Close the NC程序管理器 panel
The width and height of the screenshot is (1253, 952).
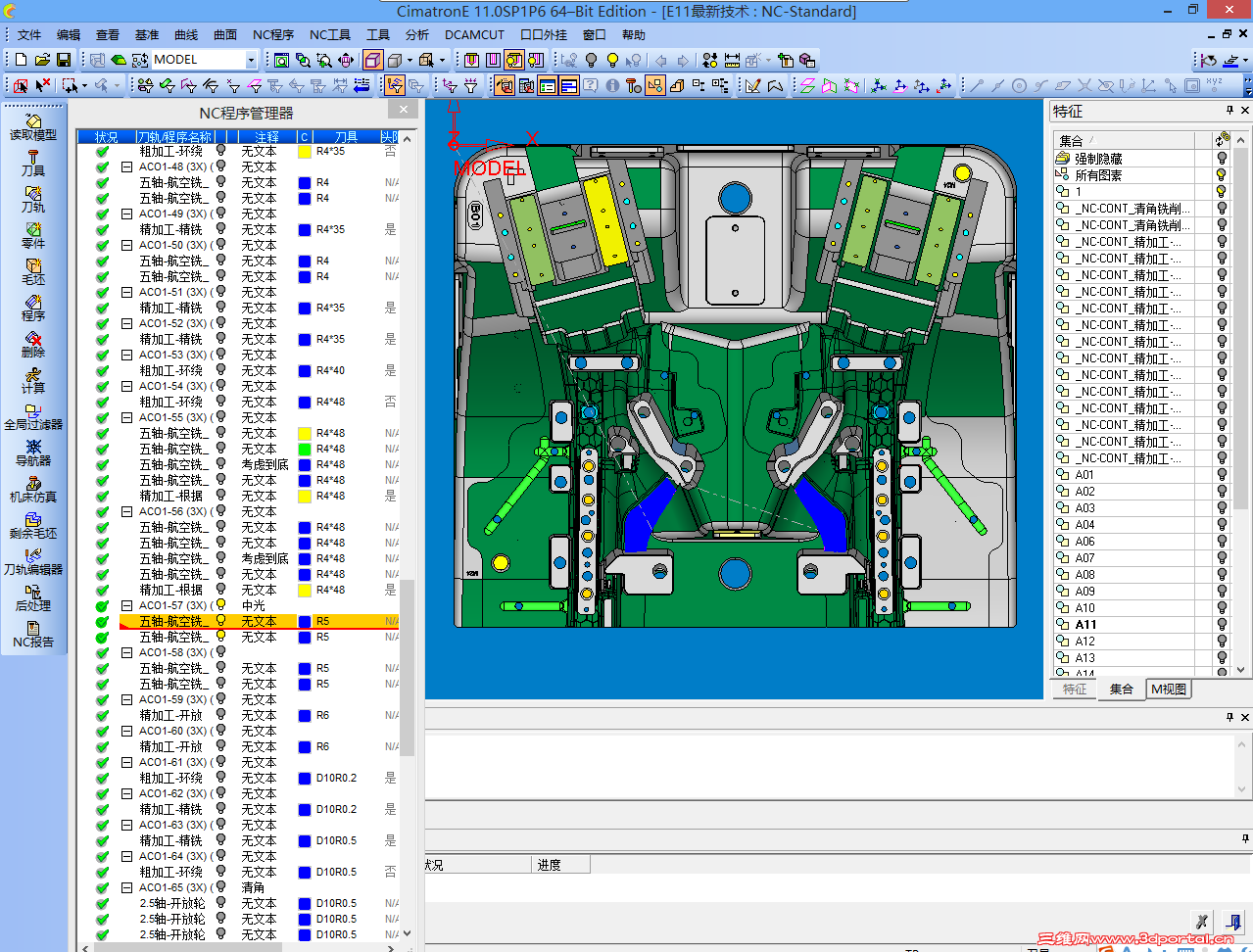tap(403, 109)
